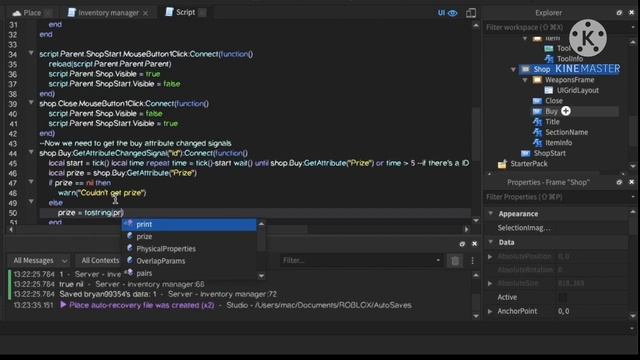640x360 pixels.
Task: Collapse the function fold arrow at line 34
Action: point(31,53)
